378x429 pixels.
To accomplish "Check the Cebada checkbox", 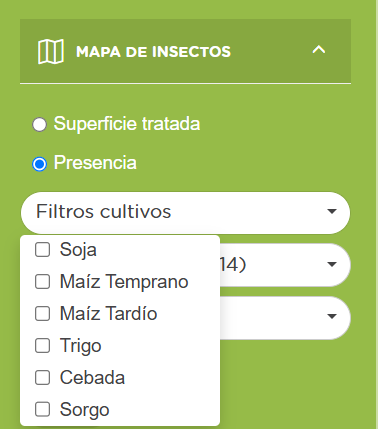I will (x=43, y=378).
